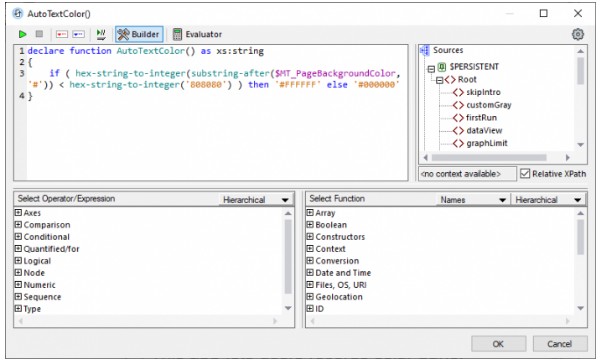Viewport: 600px width, 361px height.
Task: Click the operator list scroll-down arrow
Action: (288, 308)
